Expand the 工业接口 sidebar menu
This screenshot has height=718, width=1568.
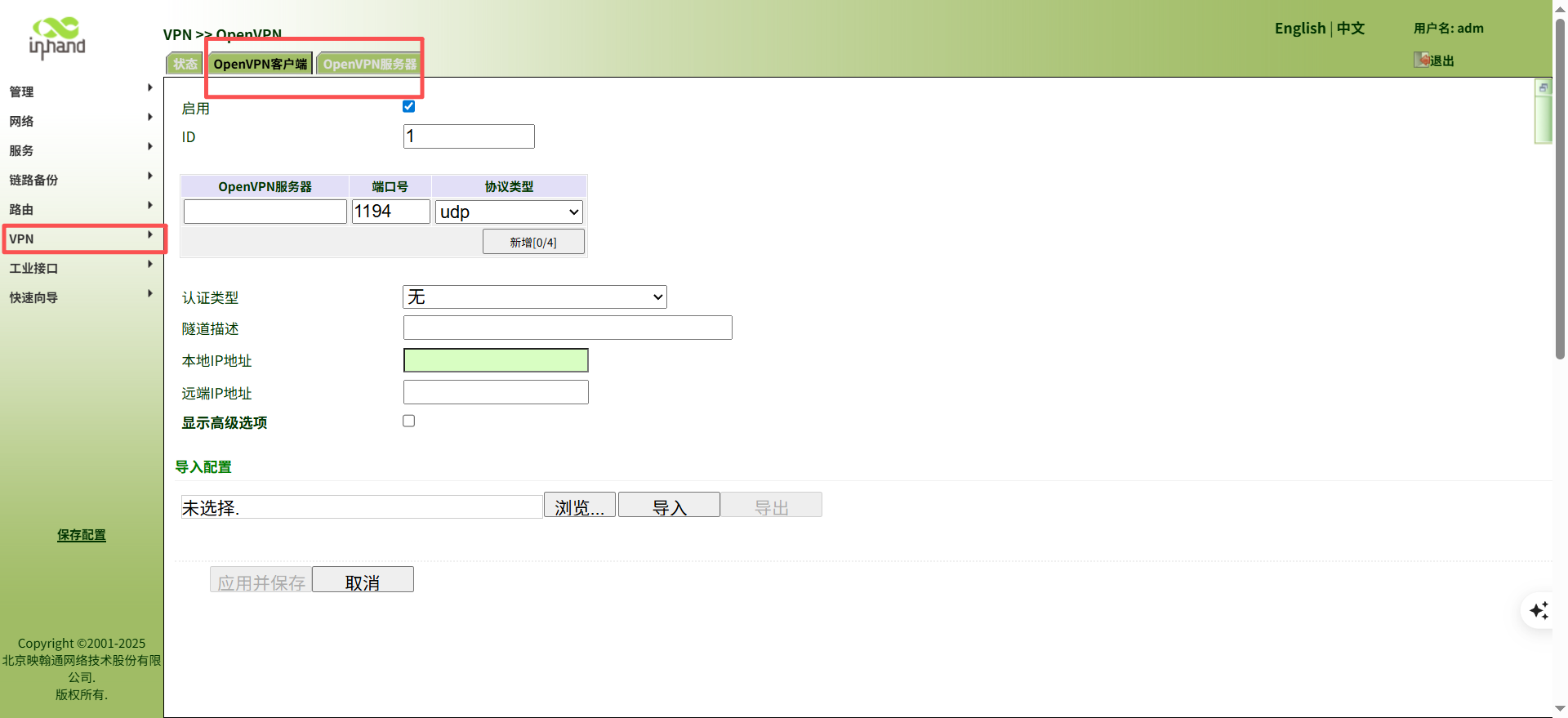[x=82, y=268]
